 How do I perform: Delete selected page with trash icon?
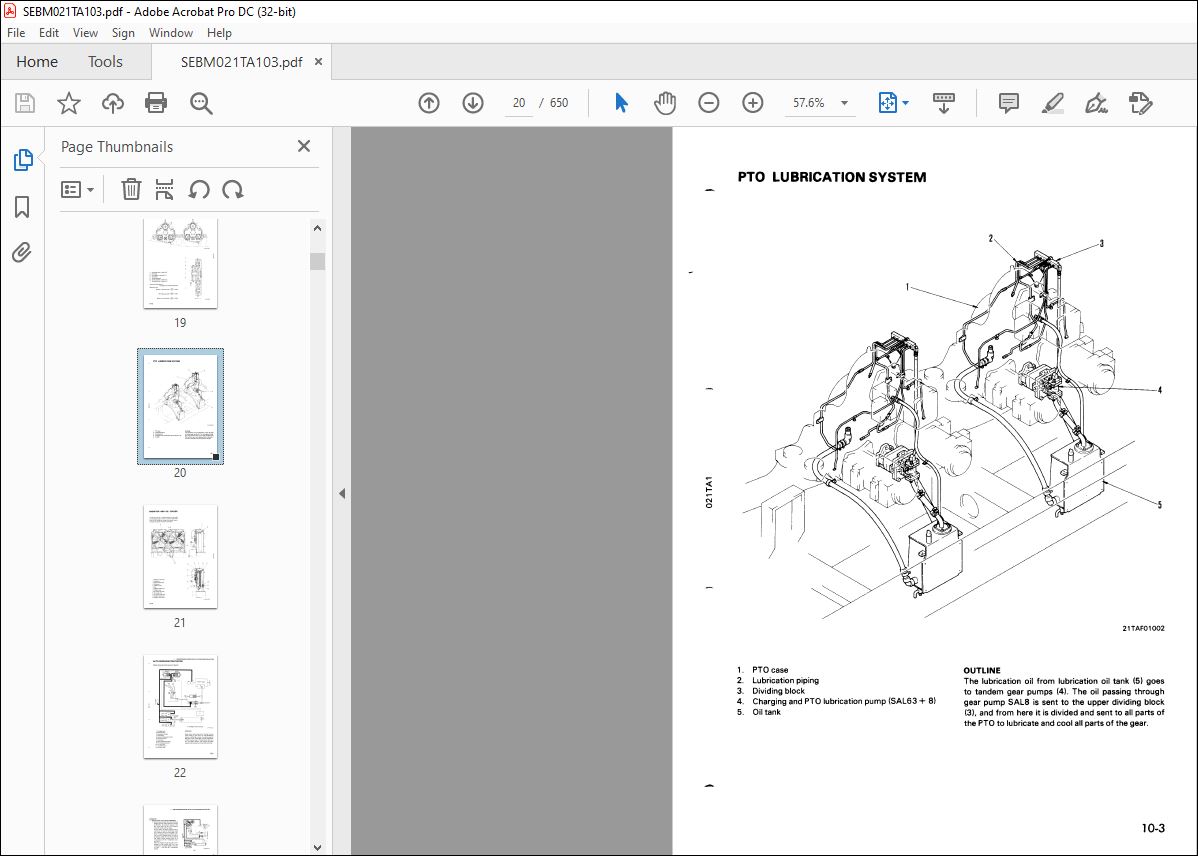pos(131,190)
